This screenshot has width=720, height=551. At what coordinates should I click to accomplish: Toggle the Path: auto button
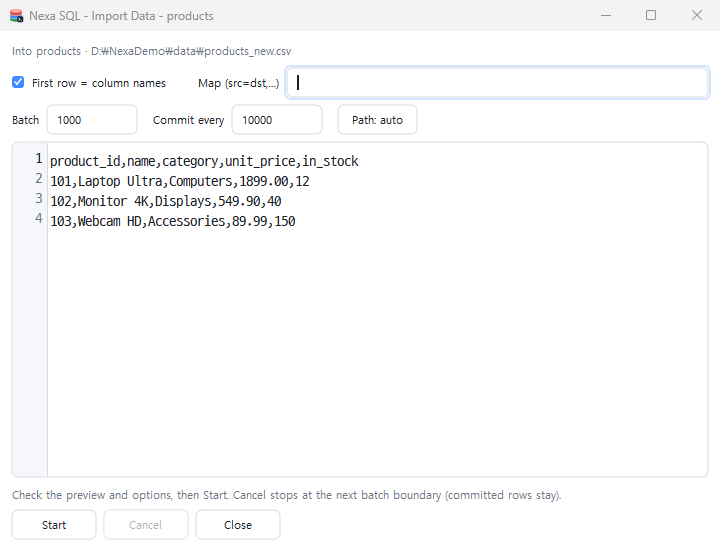pos(377,120)
